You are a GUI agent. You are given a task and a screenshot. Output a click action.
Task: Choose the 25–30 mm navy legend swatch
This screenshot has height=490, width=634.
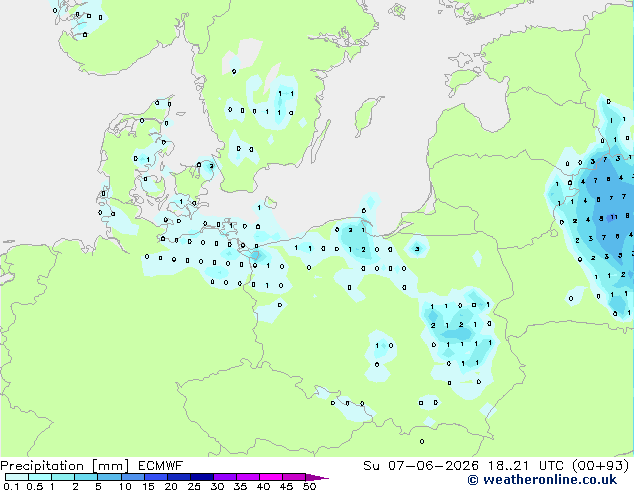point(201,477)
